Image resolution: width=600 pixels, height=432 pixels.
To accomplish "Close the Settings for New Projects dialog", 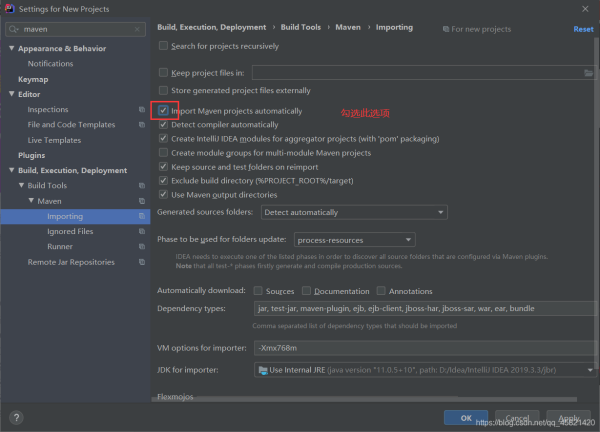I will pos(585,8).
